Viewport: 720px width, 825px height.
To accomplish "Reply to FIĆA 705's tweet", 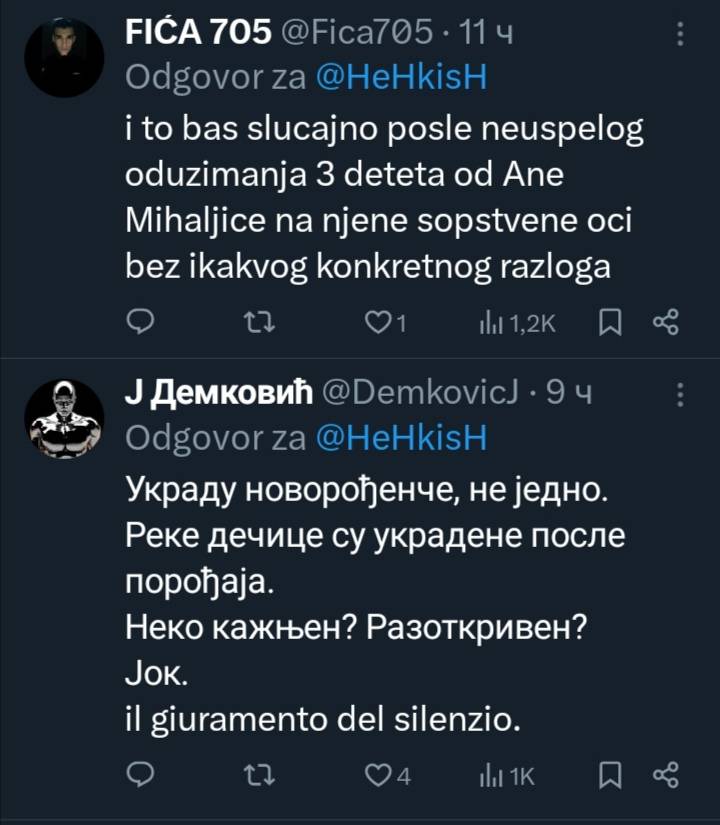I will (143, 321).
